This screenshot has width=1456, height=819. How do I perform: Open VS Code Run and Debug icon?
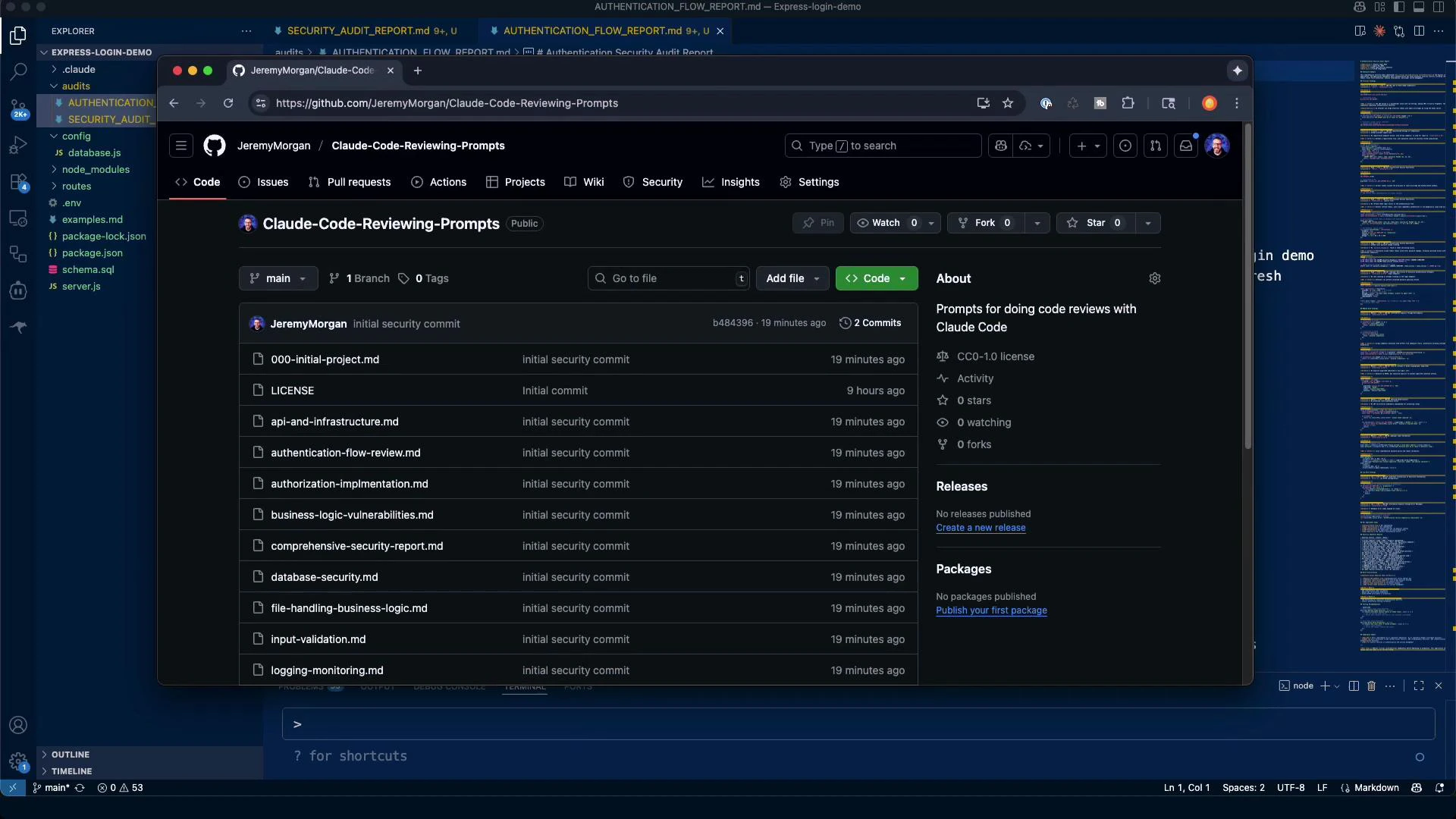pyautogui.click(x=18, y=145)
